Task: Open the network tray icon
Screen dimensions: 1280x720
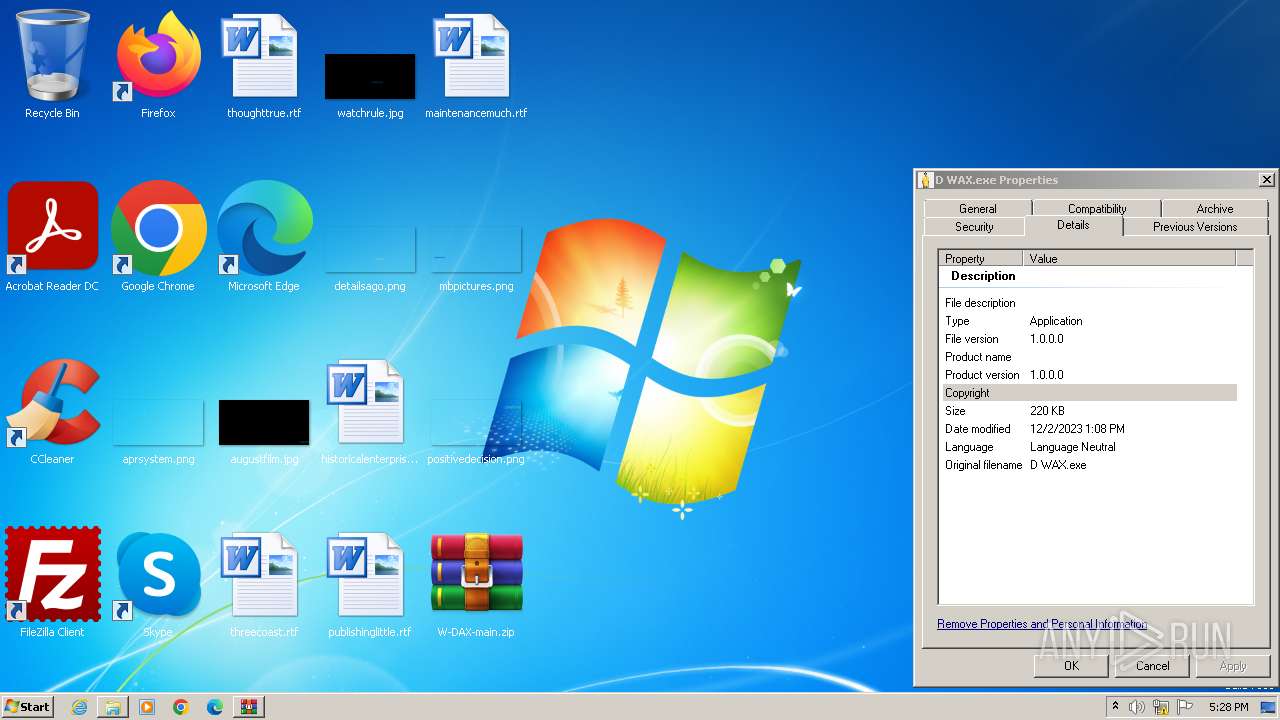Action: (1161, 707)
